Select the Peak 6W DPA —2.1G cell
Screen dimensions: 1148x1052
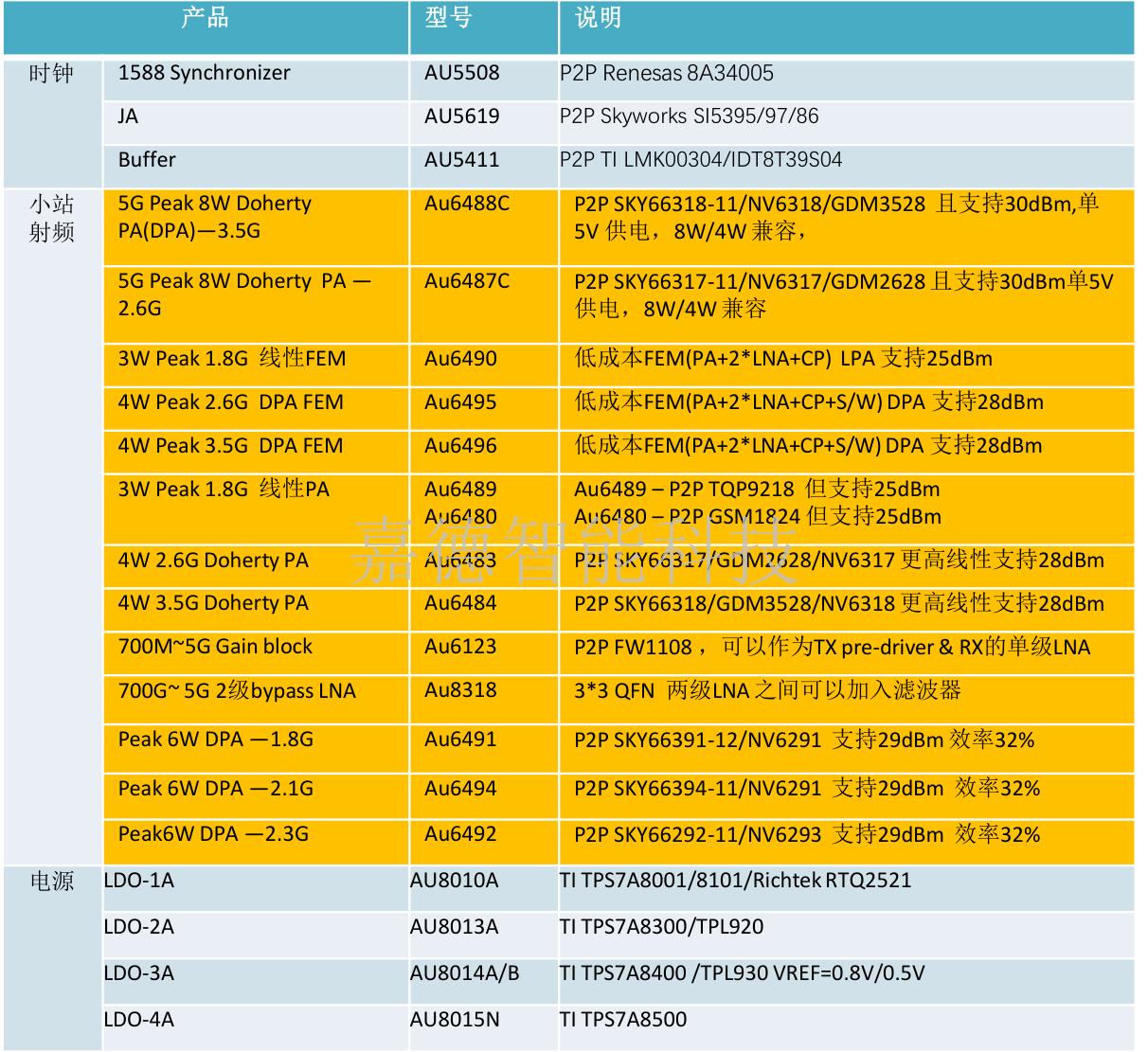pos(215,789)
